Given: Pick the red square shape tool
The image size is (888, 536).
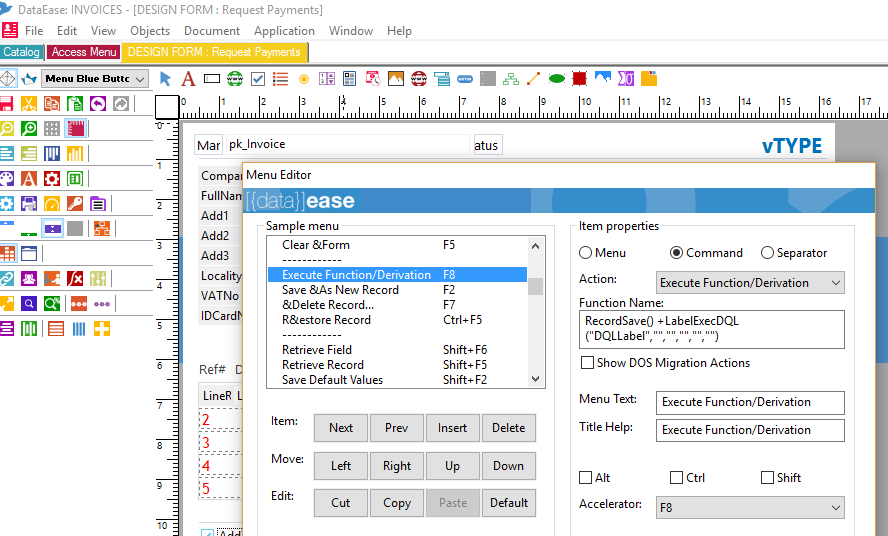Looking at the screenshot, I should point(579,79).
